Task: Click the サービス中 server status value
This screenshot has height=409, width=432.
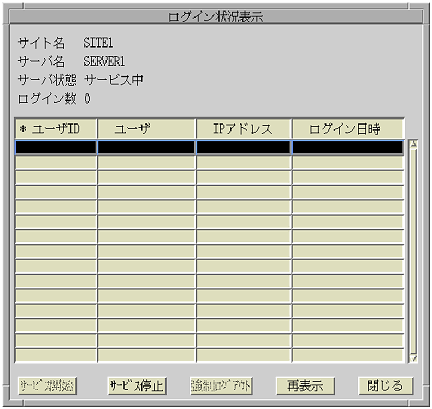Action: [114, 80]
